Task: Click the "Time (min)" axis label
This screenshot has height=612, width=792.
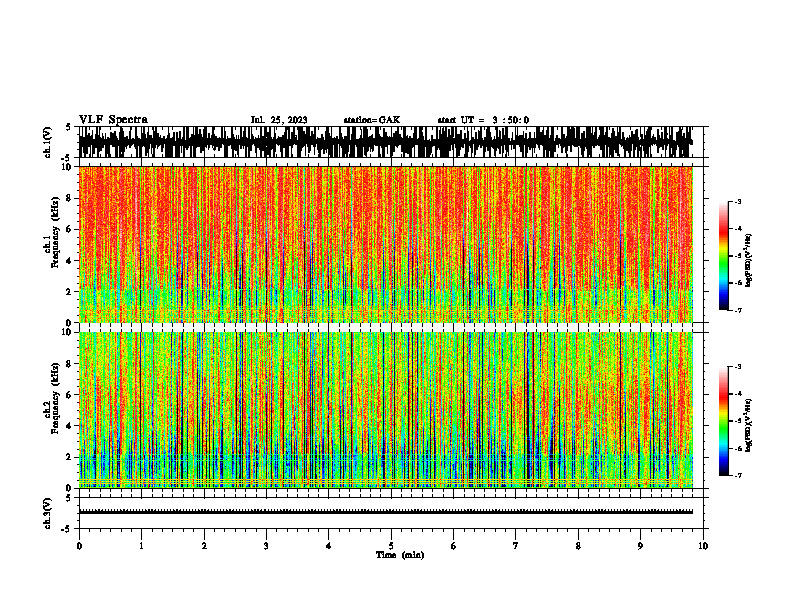Action: point(400,555)
